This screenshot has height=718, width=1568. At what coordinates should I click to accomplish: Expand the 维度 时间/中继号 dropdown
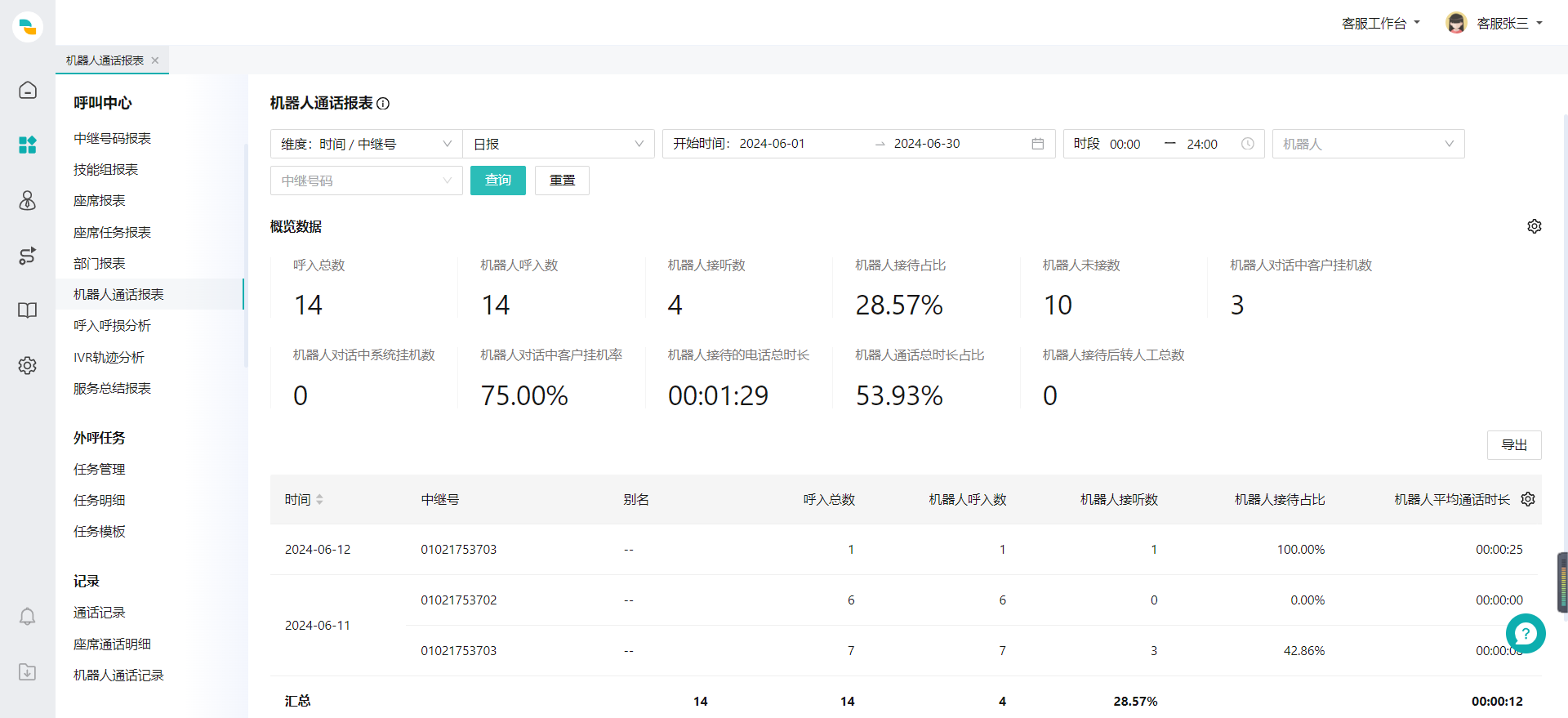(x=367, y=144)
